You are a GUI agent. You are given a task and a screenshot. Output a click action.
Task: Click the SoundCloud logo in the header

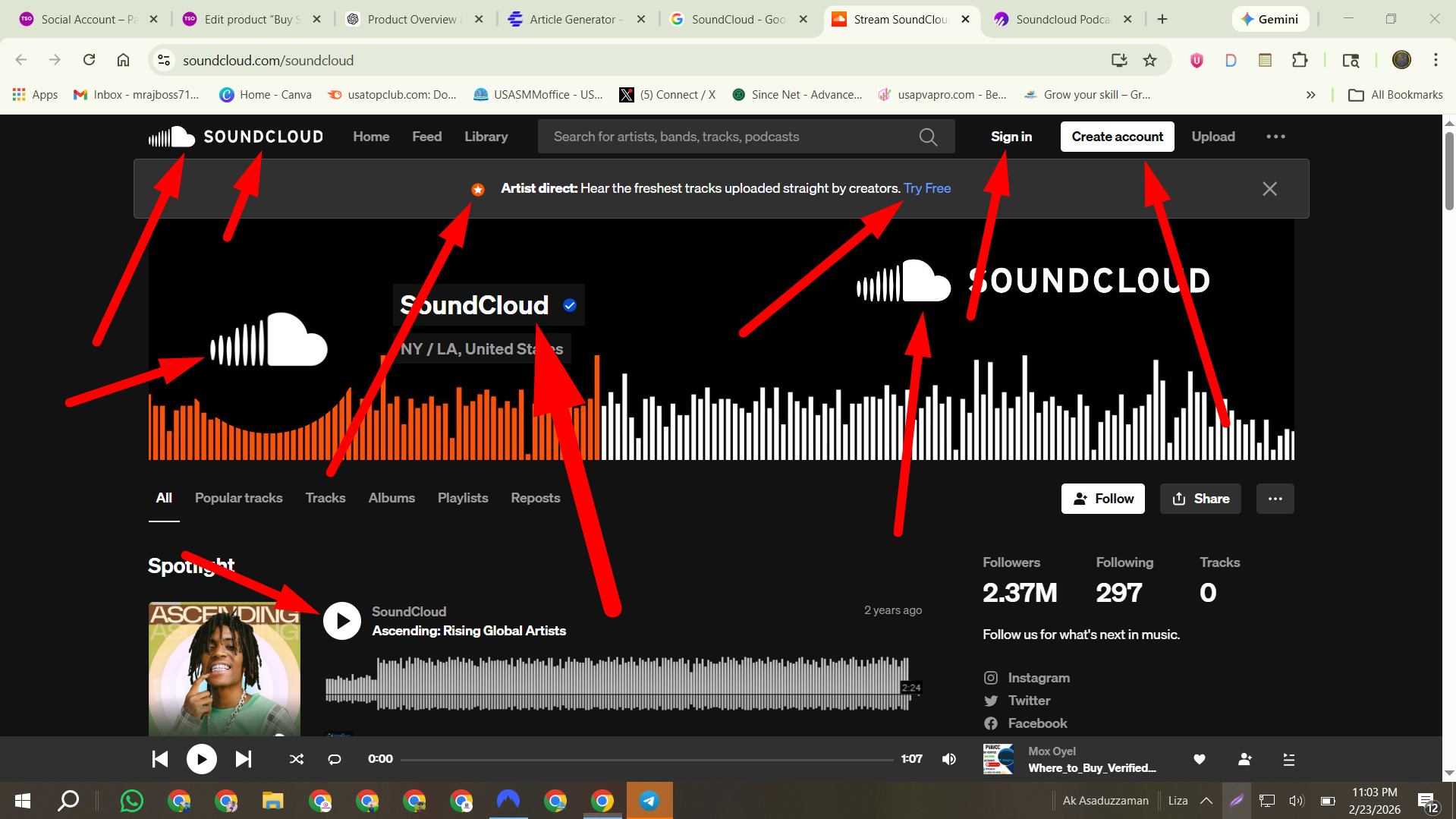235,137
